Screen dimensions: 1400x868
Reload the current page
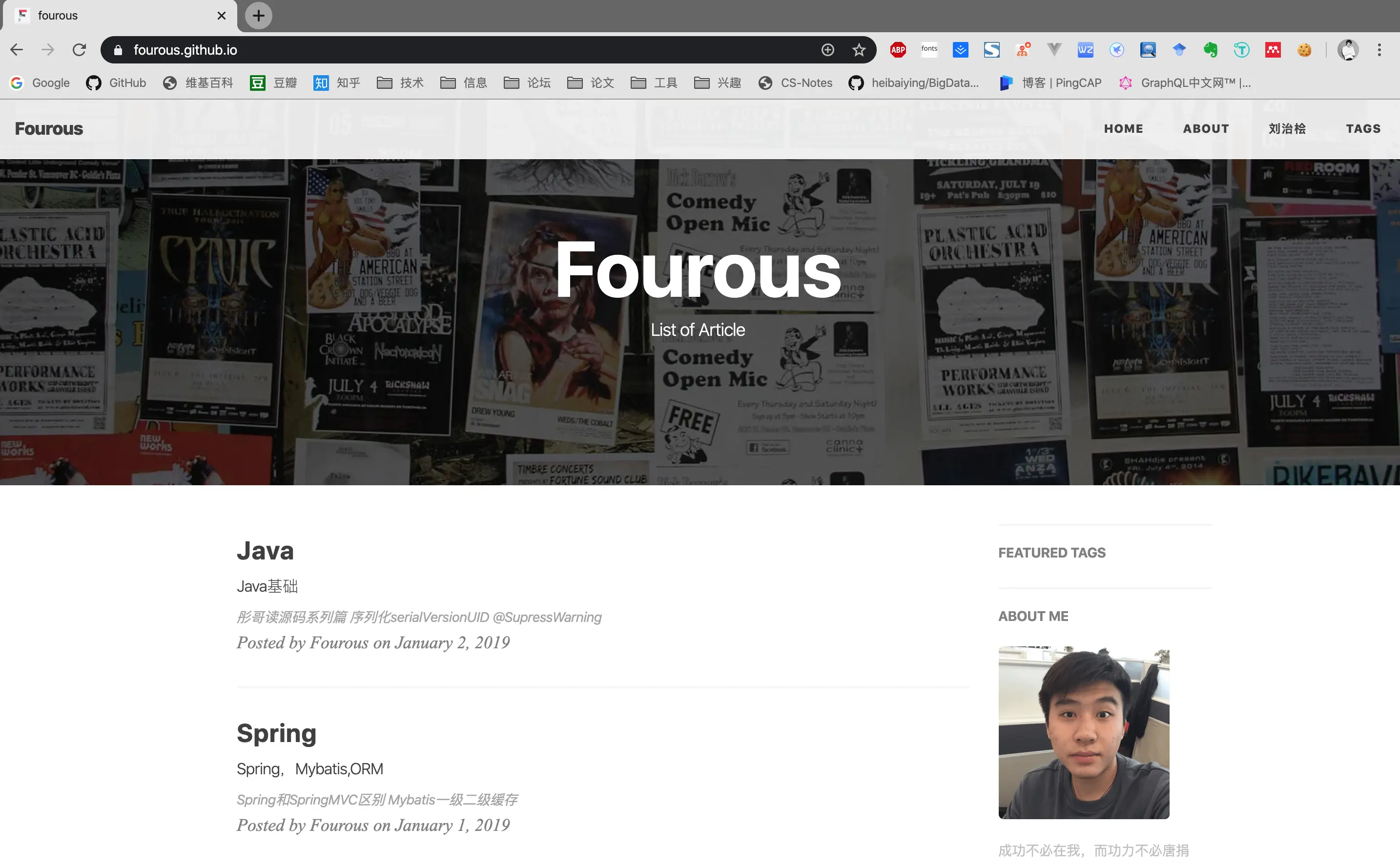coord(79,50)
